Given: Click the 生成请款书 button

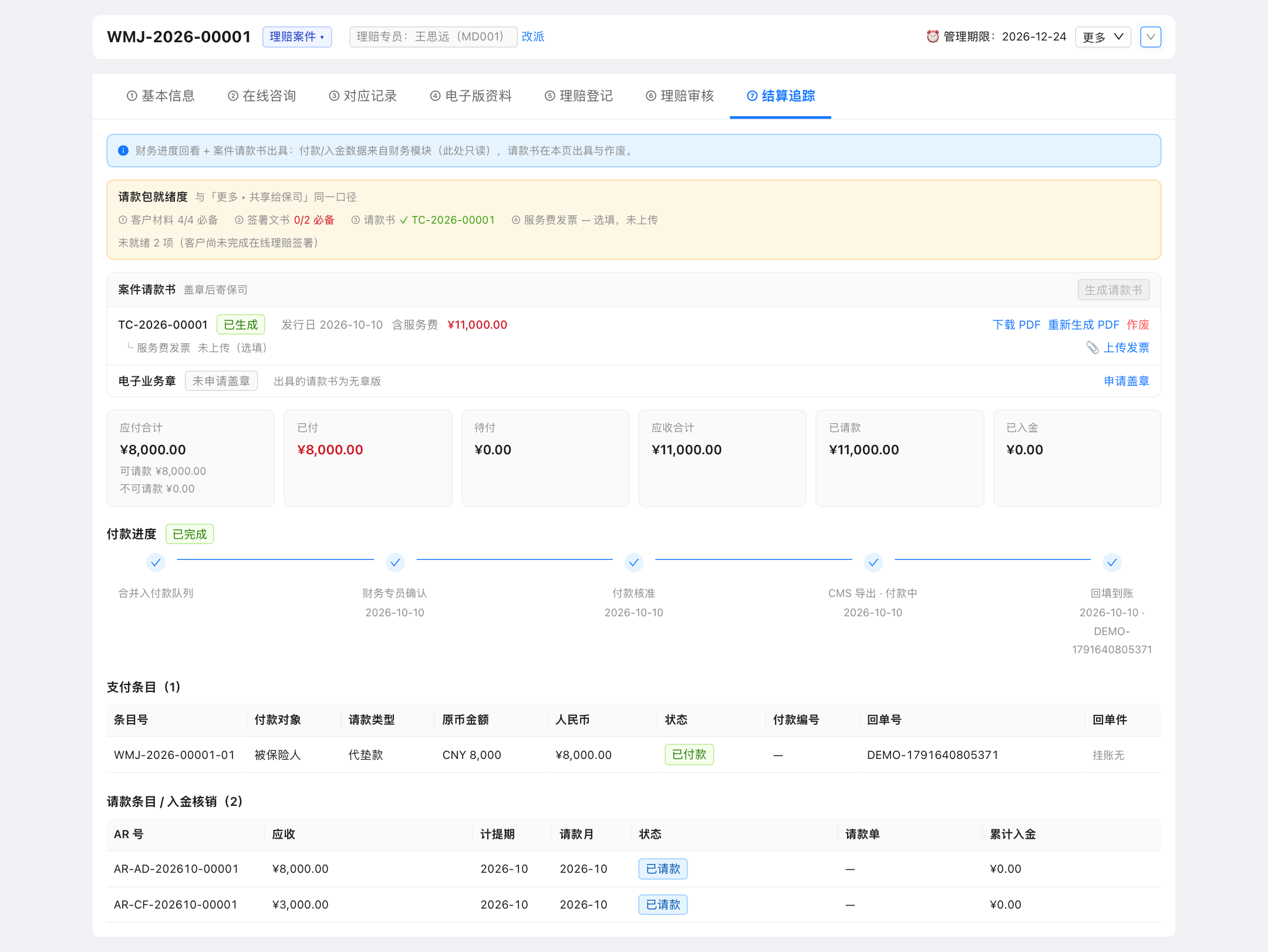Looking at the screenshot, I should coord(1114,290).
